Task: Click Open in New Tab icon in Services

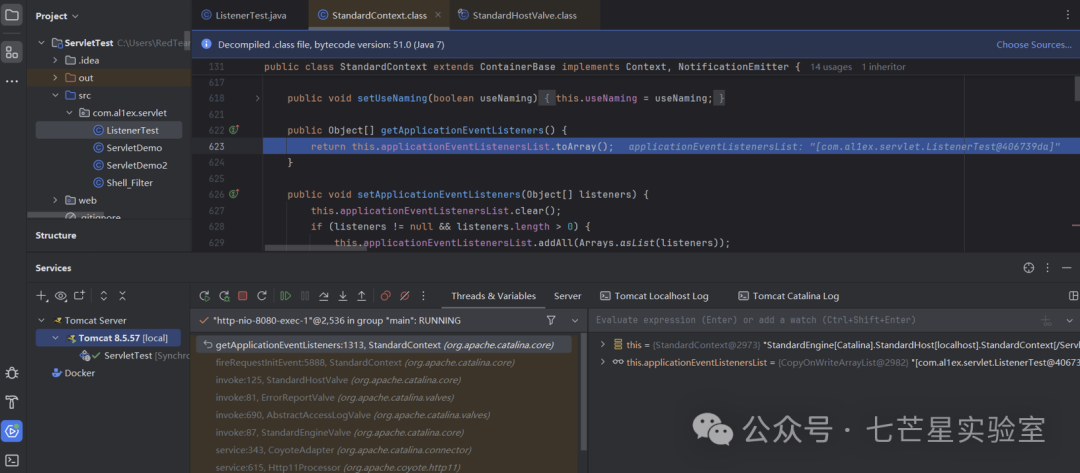Action: pyautogui.click(x=80, y=296)
